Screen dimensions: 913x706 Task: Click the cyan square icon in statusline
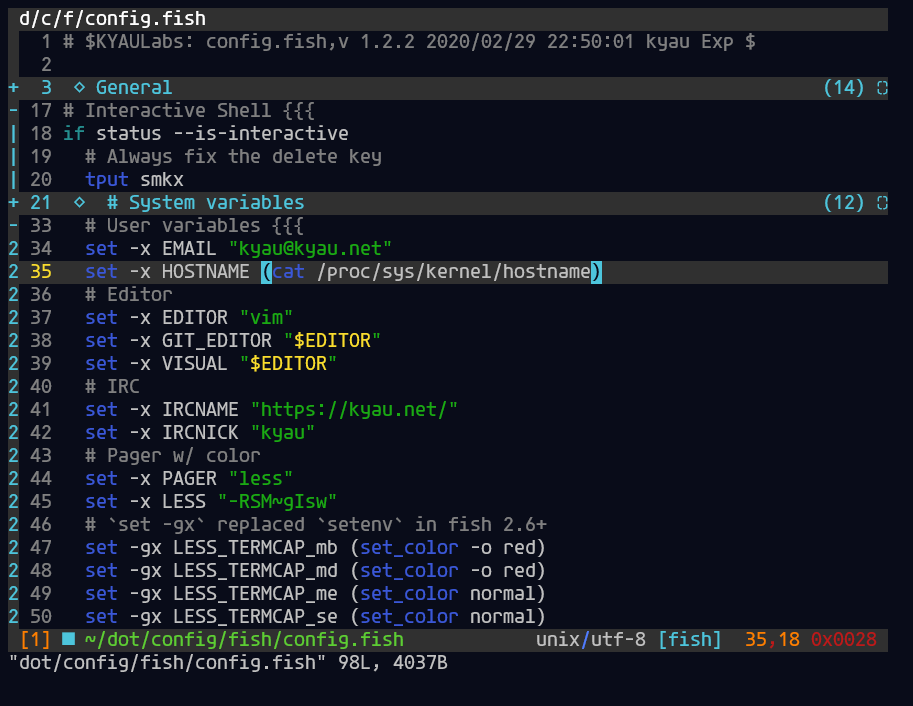[x=69, y=639]
